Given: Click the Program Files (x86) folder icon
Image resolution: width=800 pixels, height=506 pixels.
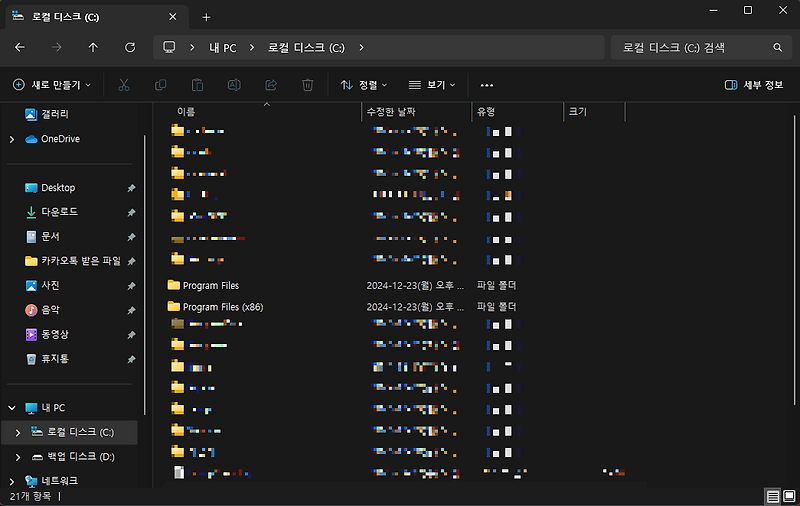Looking at the screenshot, I should 173,307.
